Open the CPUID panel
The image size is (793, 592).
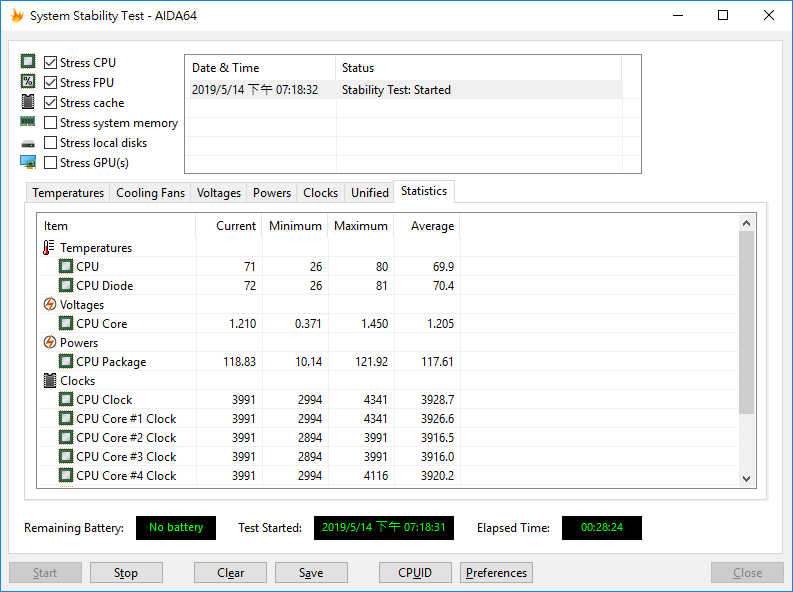[x=415, y=572]
